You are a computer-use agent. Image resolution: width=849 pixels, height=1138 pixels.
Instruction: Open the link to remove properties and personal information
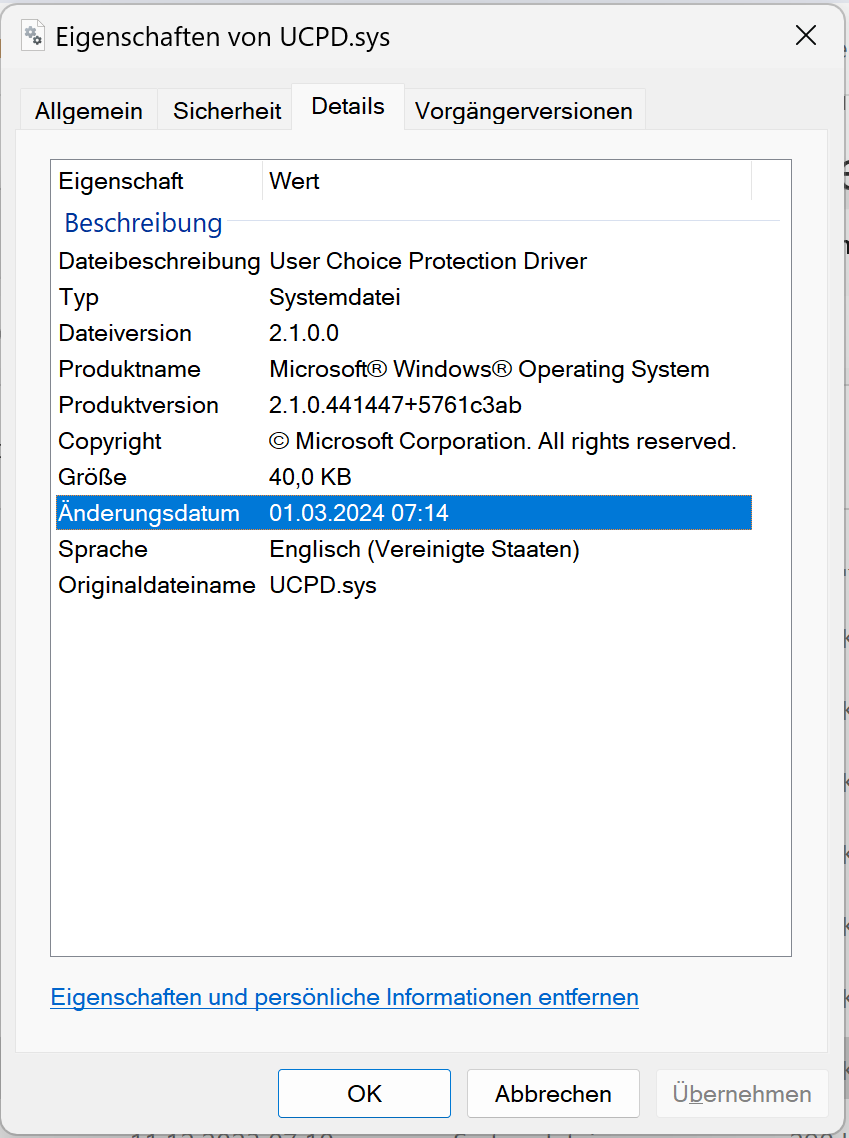coord(344,997)
